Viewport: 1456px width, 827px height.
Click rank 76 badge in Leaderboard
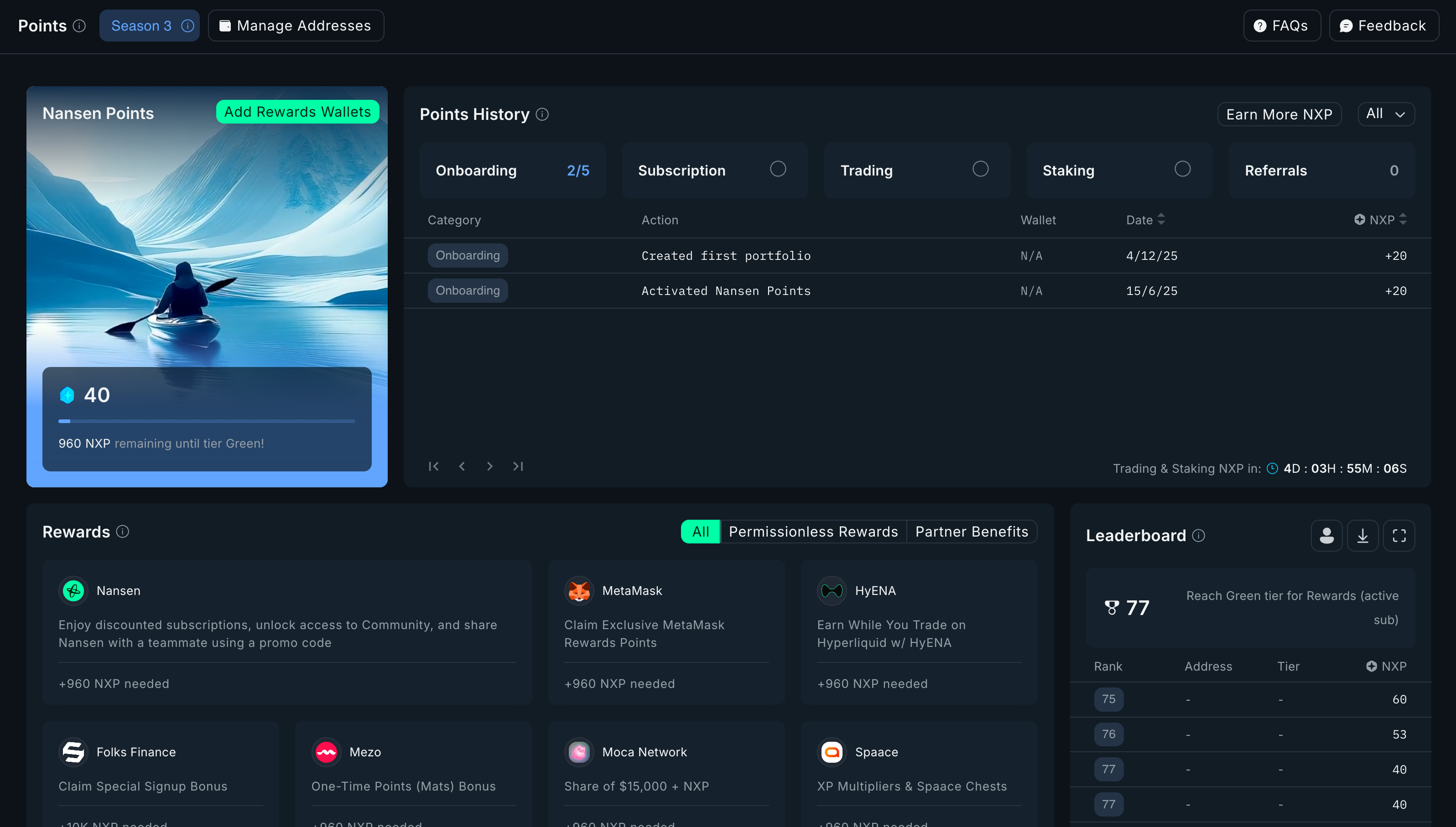coord(1108,734)
